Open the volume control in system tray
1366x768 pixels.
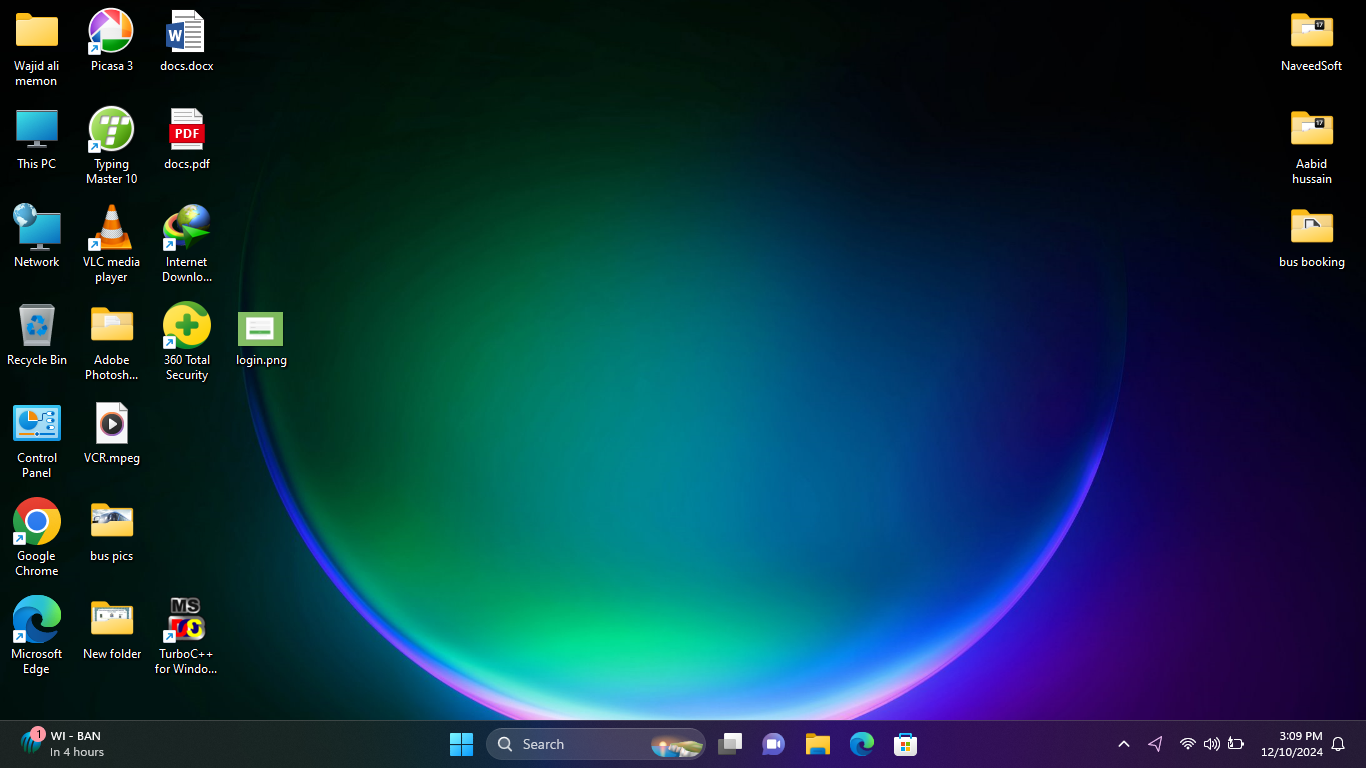1212,744
